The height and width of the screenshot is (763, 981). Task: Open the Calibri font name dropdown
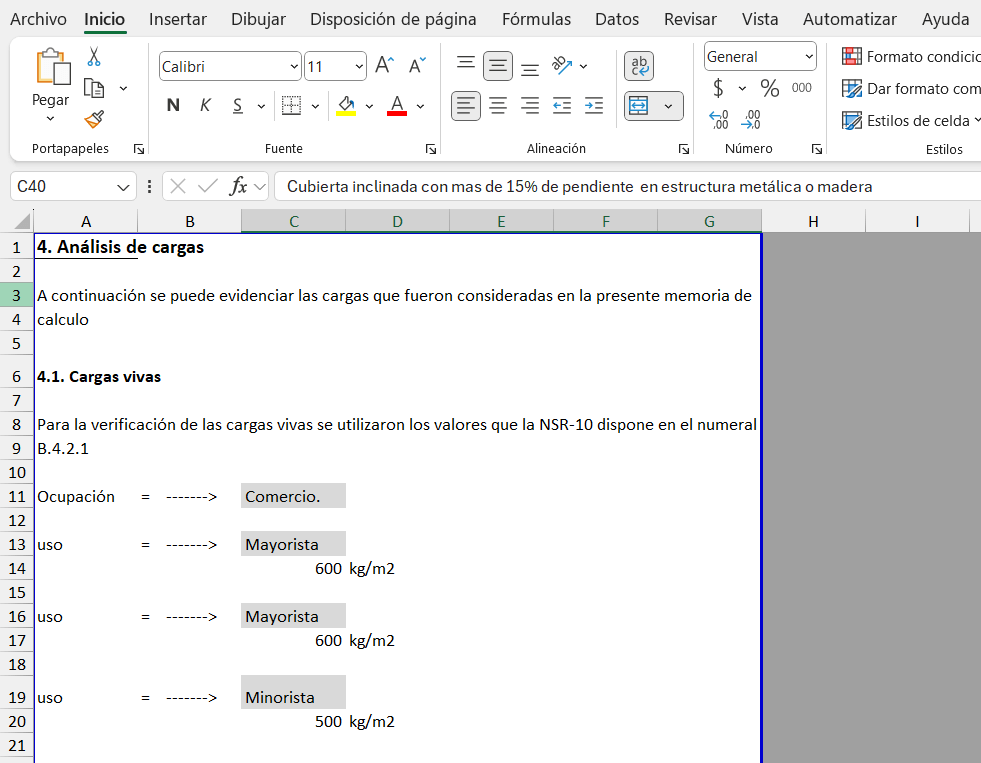point(294,67)
